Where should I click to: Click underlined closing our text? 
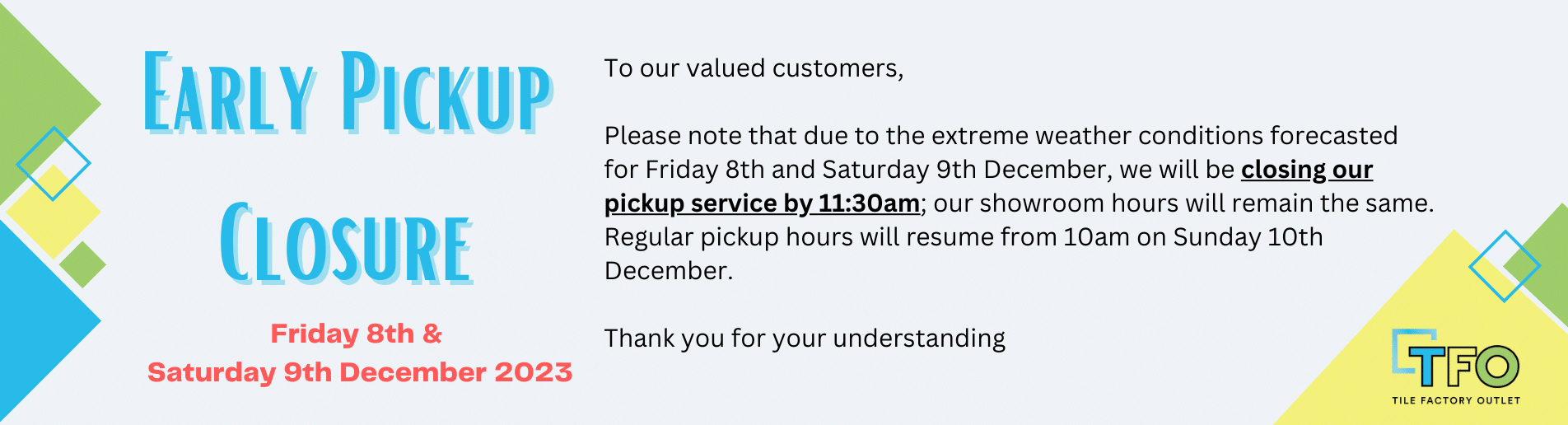1307,170
